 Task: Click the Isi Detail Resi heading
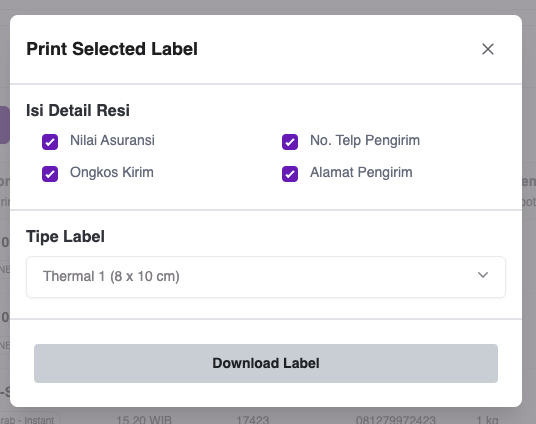[x=78, y=110]
